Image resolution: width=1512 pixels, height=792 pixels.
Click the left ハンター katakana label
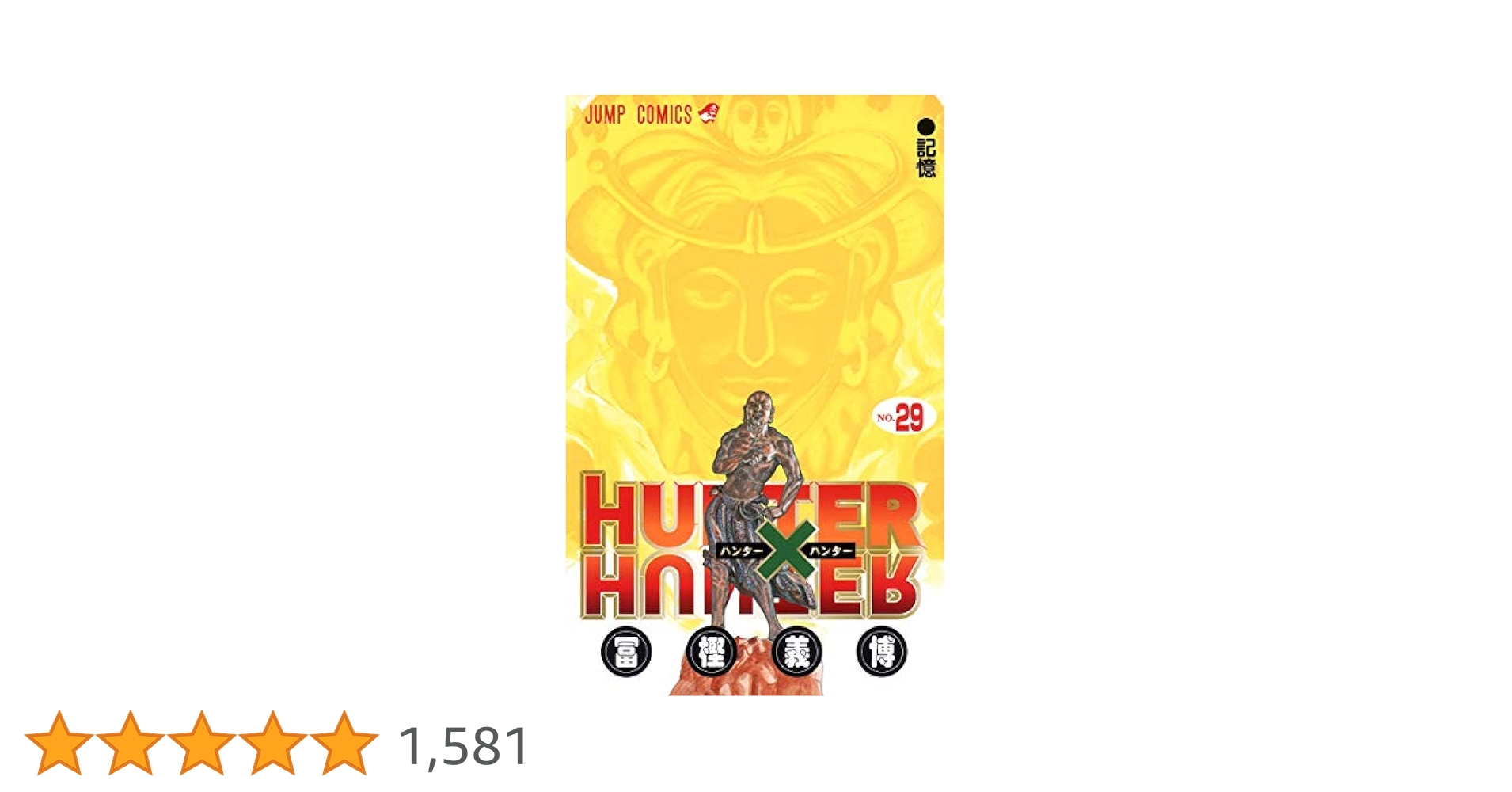[741, 550]
